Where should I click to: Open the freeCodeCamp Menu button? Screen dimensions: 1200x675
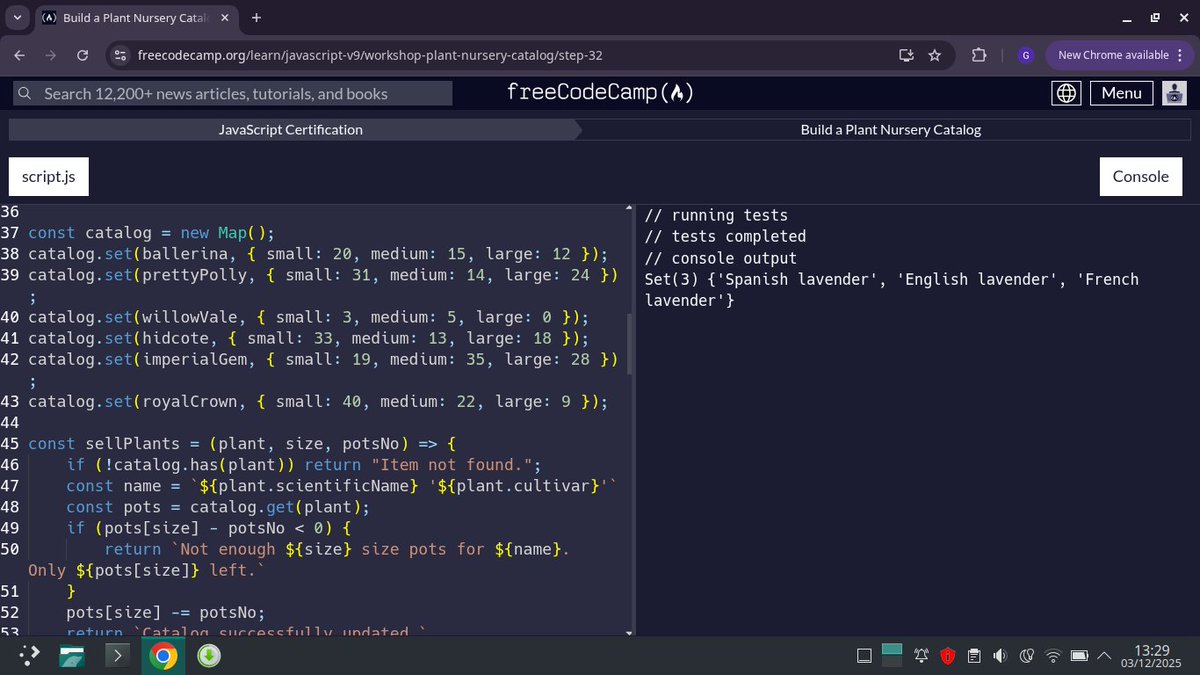click(x=1121, y=93)
